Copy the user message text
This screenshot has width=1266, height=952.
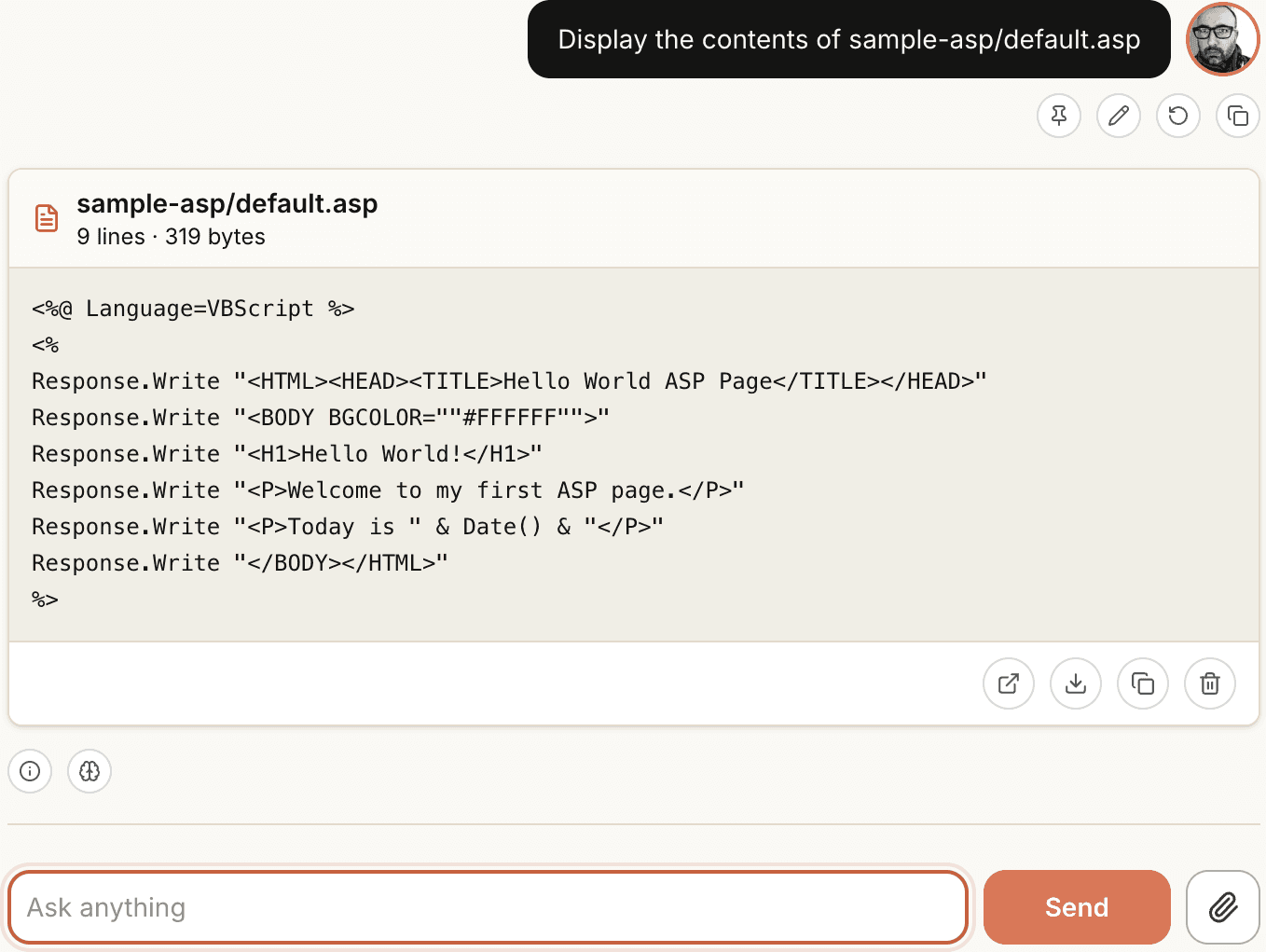click(x=1238, y=116)
